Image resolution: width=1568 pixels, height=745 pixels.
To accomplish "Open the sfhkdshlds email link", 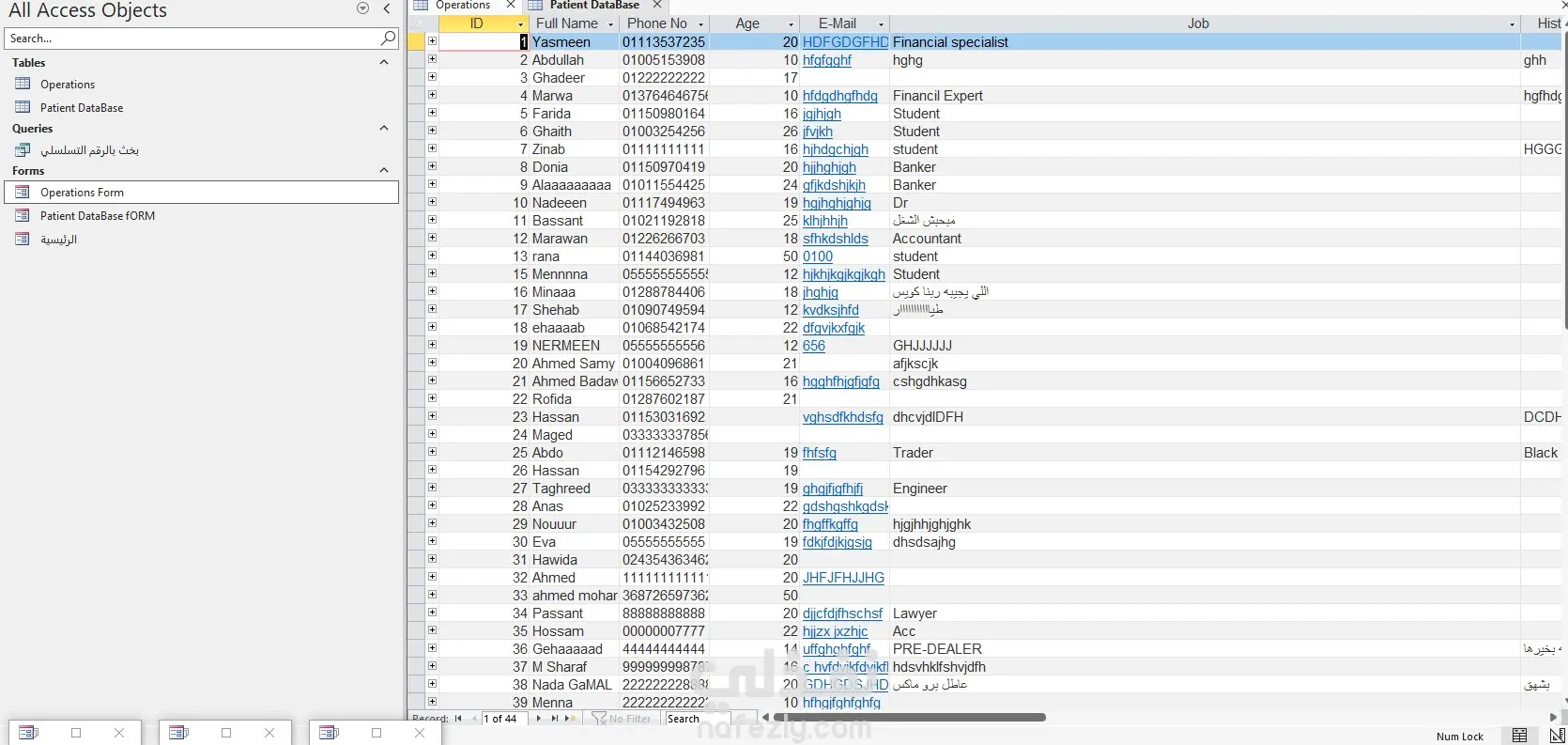I will [836, 239].
